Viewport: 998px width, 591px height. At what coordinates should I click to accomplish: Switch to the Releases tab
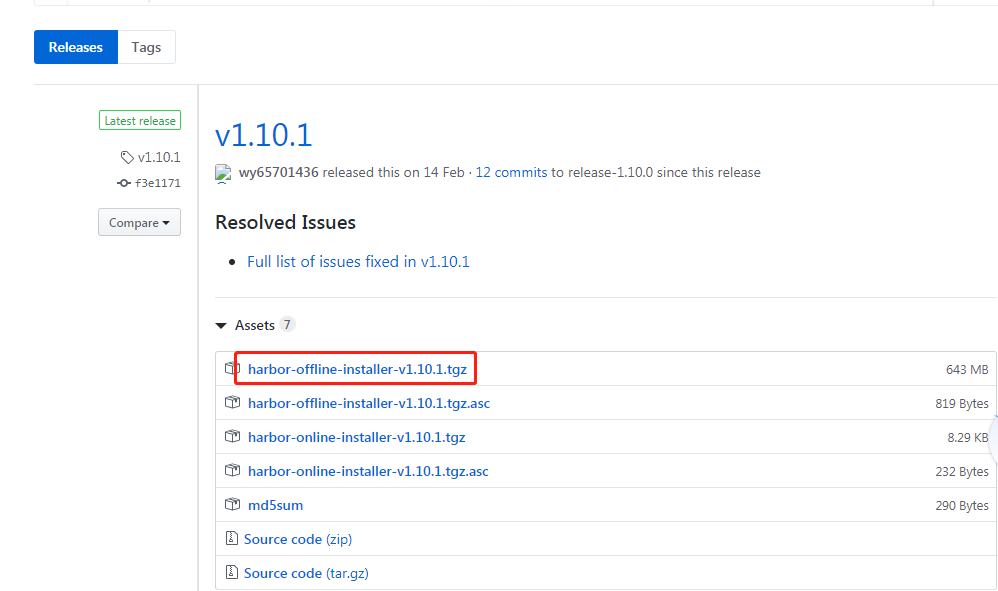pos(76,47)
